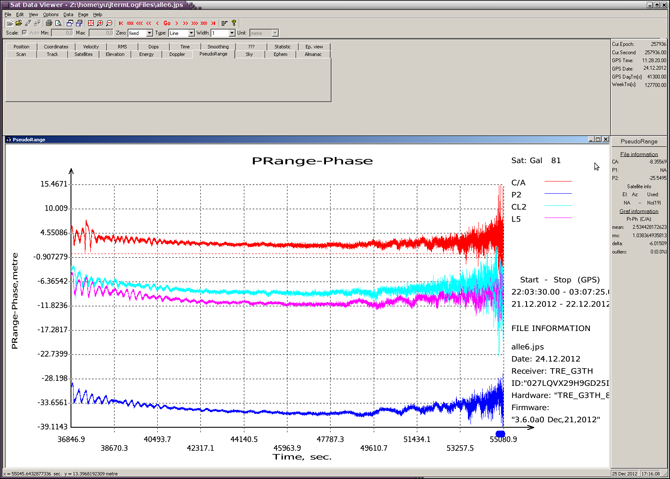Open the Edit menu

20,14
